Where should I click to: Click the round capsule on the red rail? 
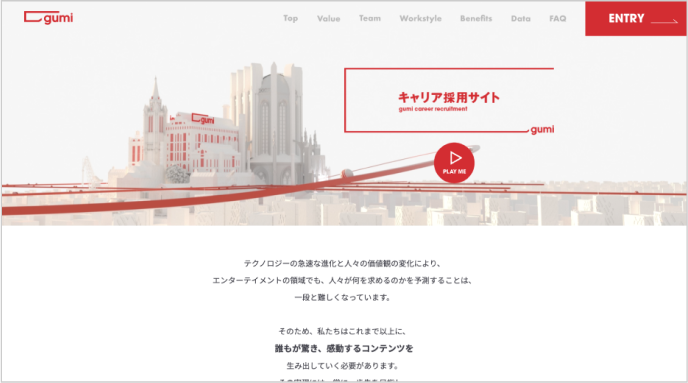click(347, 173)
